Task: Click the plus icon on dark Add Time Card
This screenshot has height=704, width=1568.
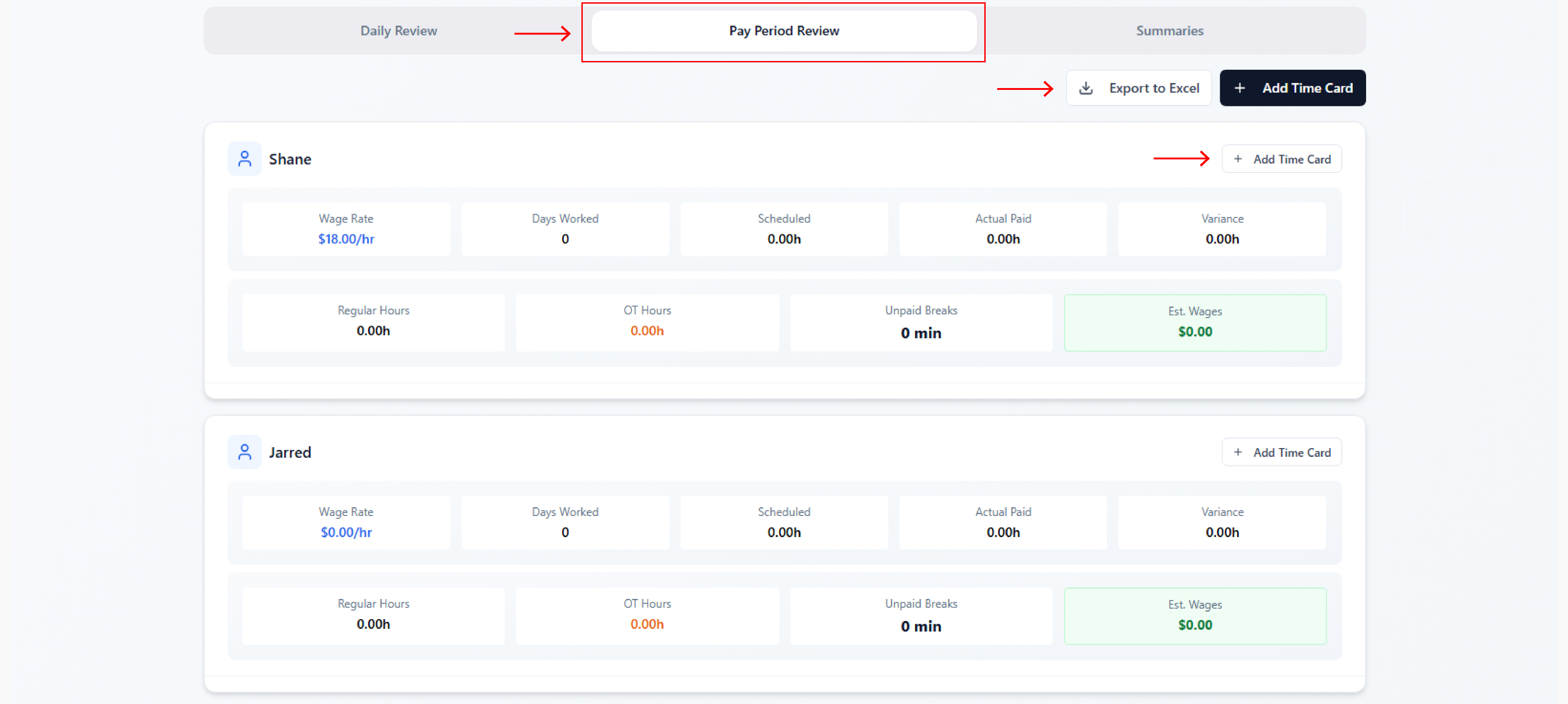Action: pyautogui.click(x=1239, y=88)
